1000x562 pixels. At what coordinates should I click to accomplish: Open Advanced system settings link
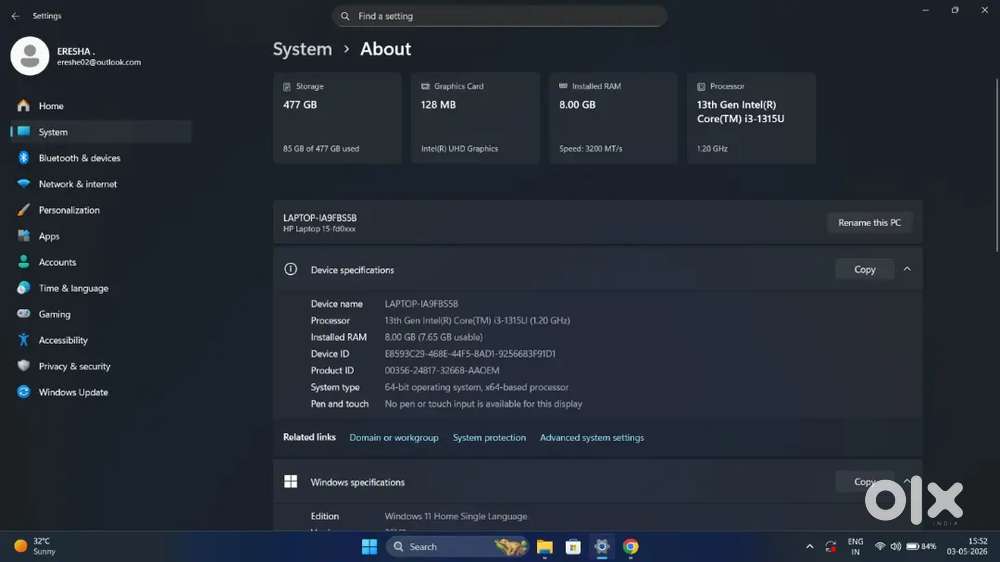[591, 438]
